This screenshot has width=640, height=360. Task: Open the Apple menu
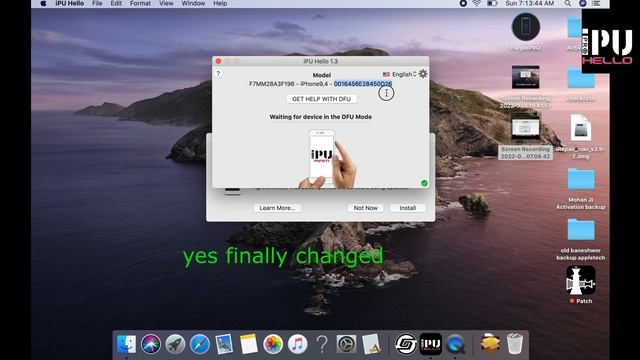[43, 3]
